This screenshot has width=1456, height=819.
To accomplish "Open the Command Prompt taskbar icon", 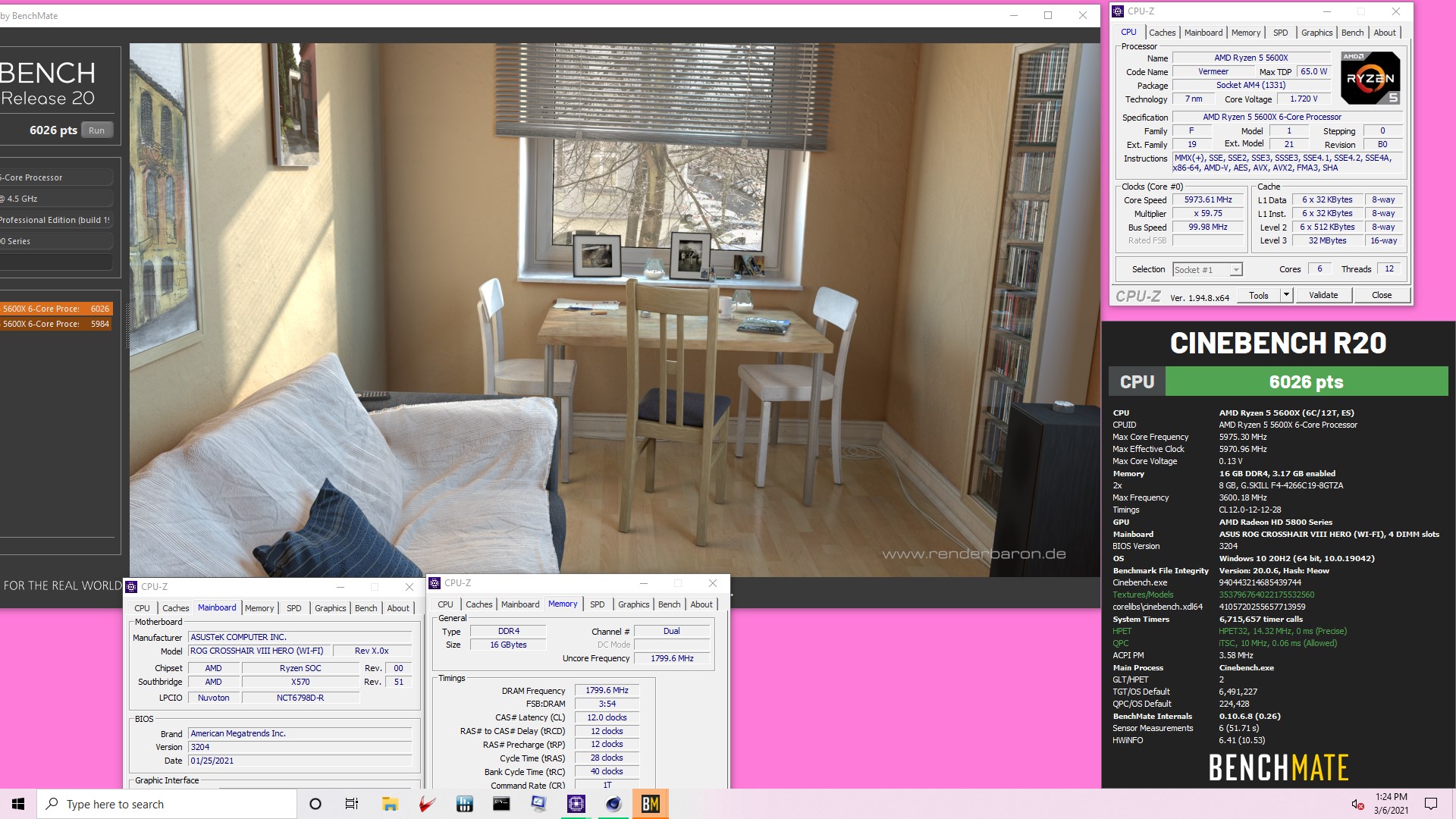I will point(501,804).
